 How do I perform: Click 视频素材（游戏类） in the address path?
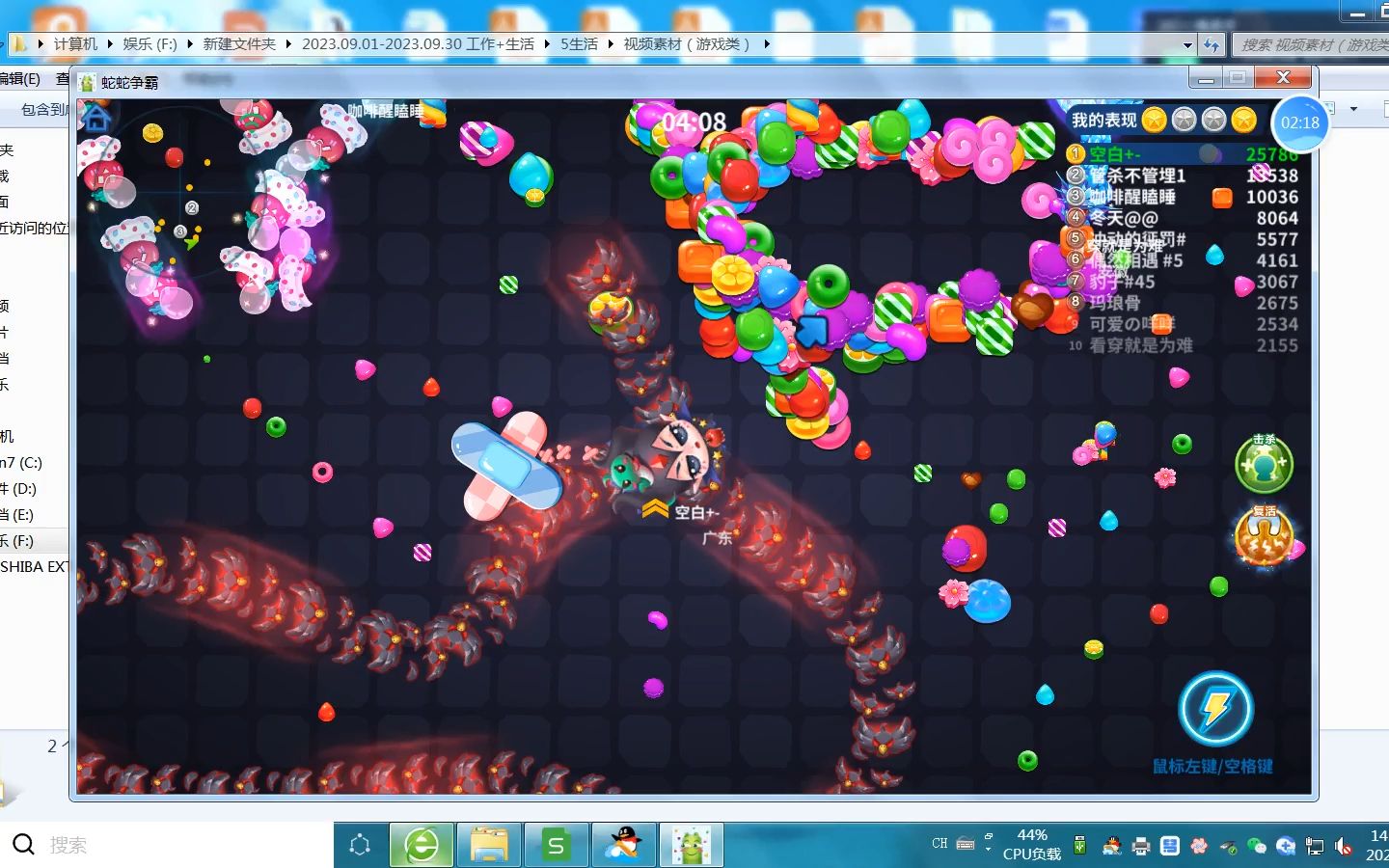687,44
